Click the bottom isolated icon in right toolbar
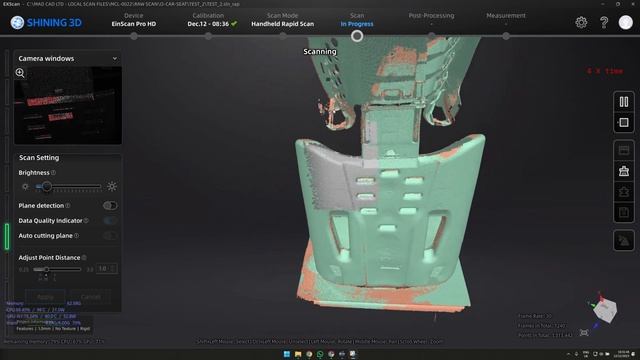640x360 pixels. click(x=624, y=241)
